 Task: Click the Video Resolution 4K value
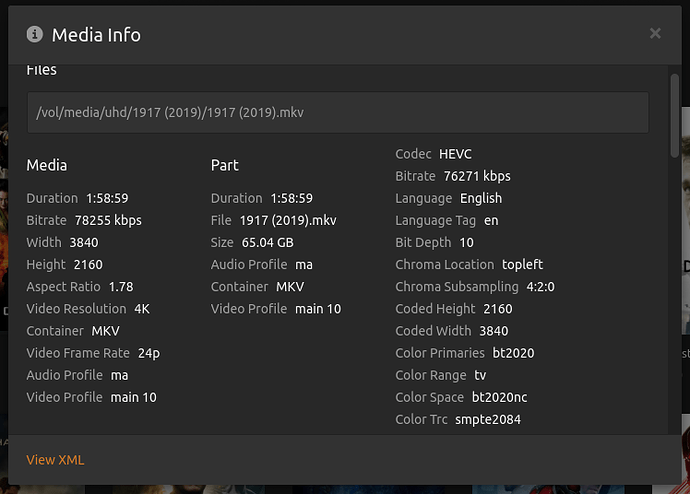[142, 309]
